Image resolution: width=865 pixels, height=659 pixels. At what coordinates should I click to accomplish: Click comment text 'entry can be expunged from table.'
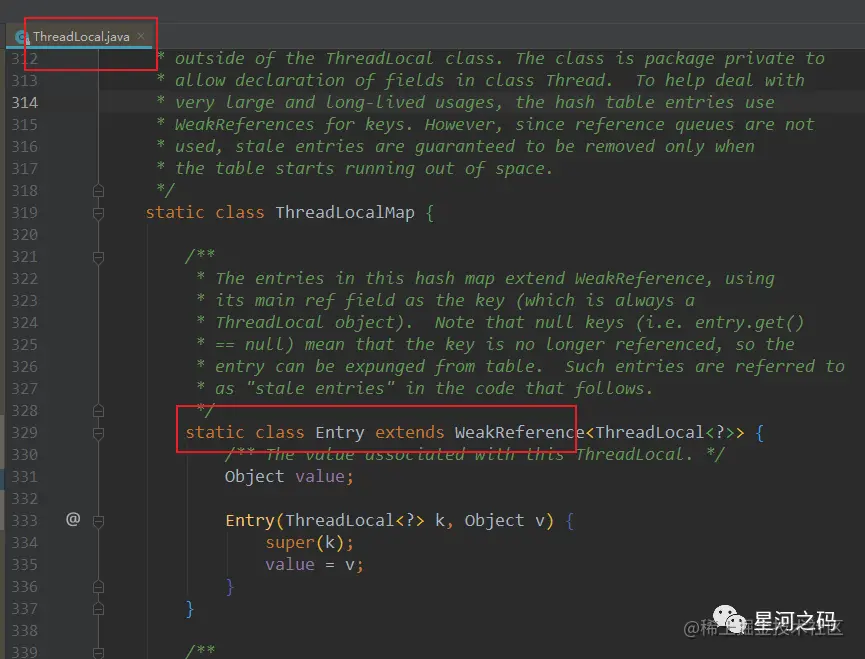click(x=379, y=367)
